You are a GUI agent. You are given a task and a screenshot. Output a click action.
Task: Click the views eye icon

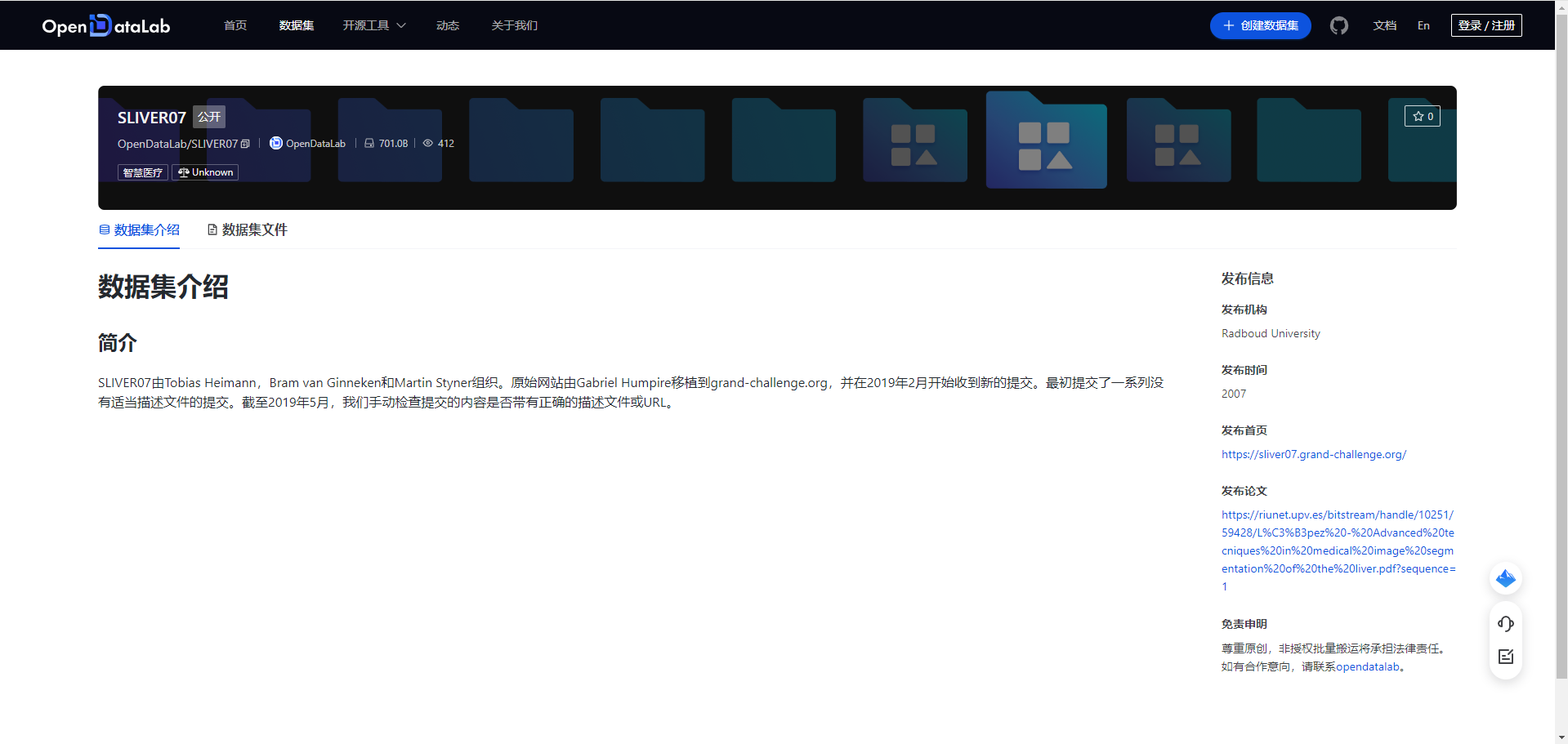[x=427, y=143]
